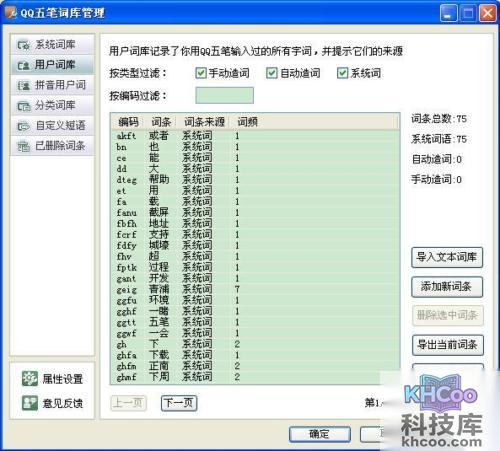Select the fcrf 支持 entry
500x451 pixels.
255,234
